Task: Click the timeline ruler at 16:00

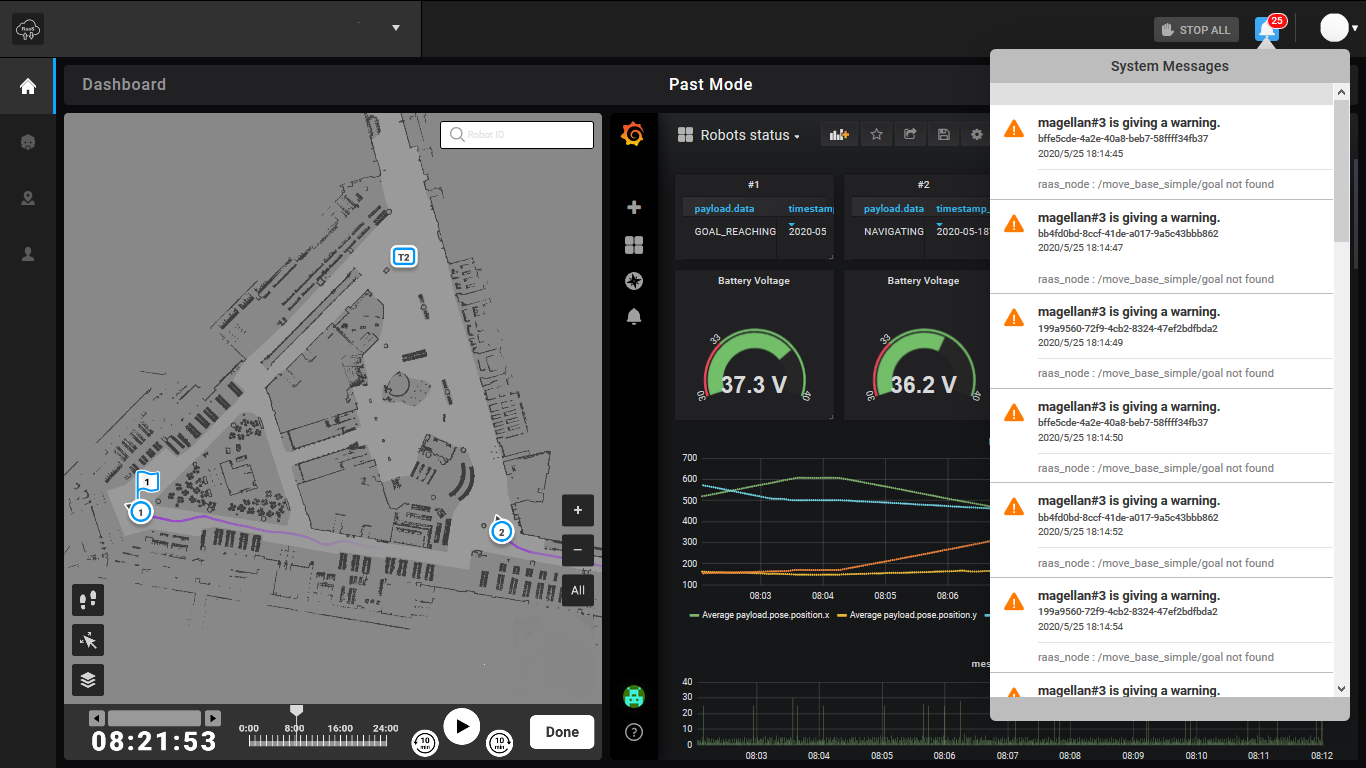Action: coord(340,741)
